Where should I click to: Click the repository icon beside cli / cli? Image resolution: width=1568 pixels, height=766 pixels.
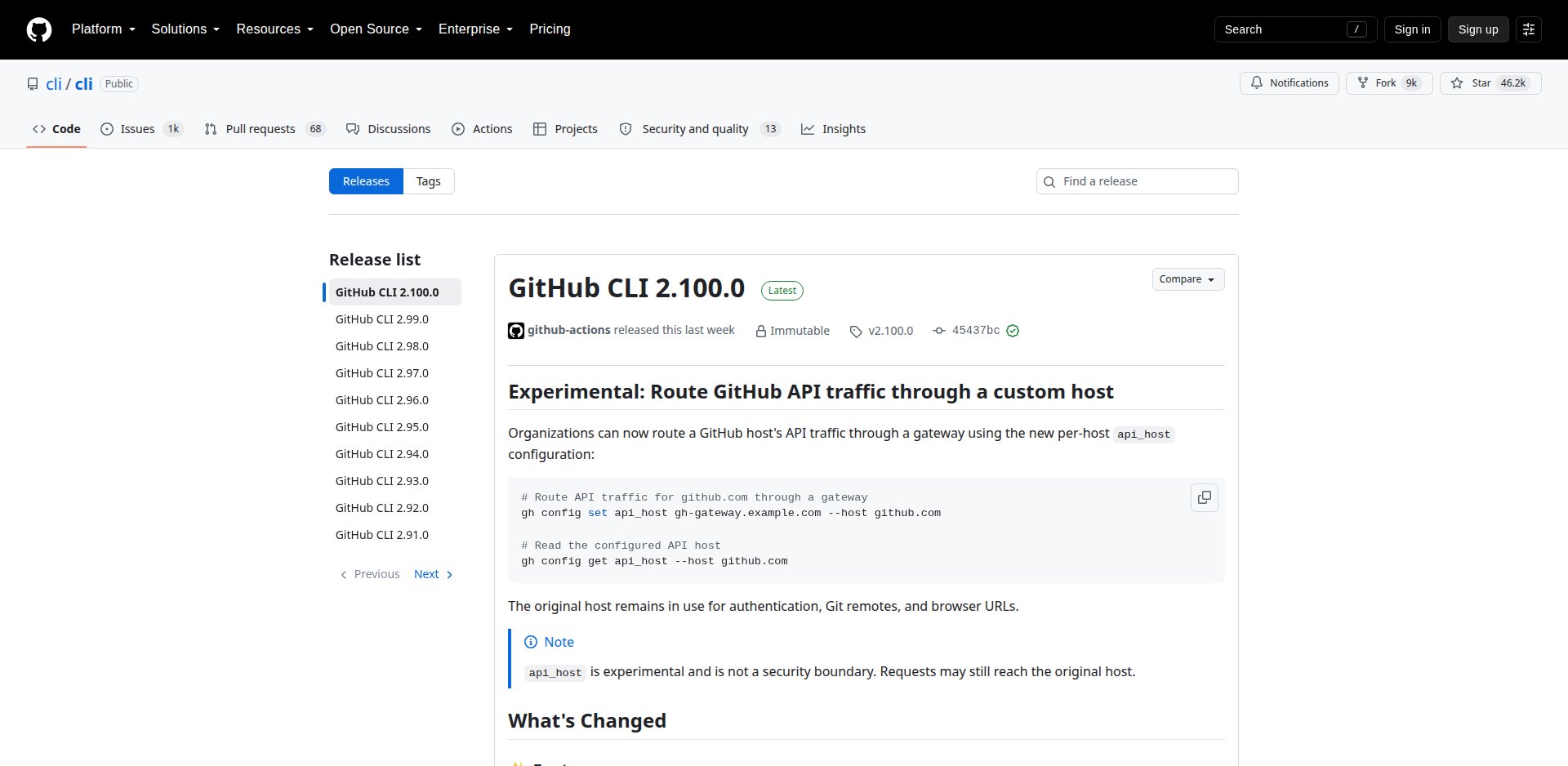[x=33, y=84]
